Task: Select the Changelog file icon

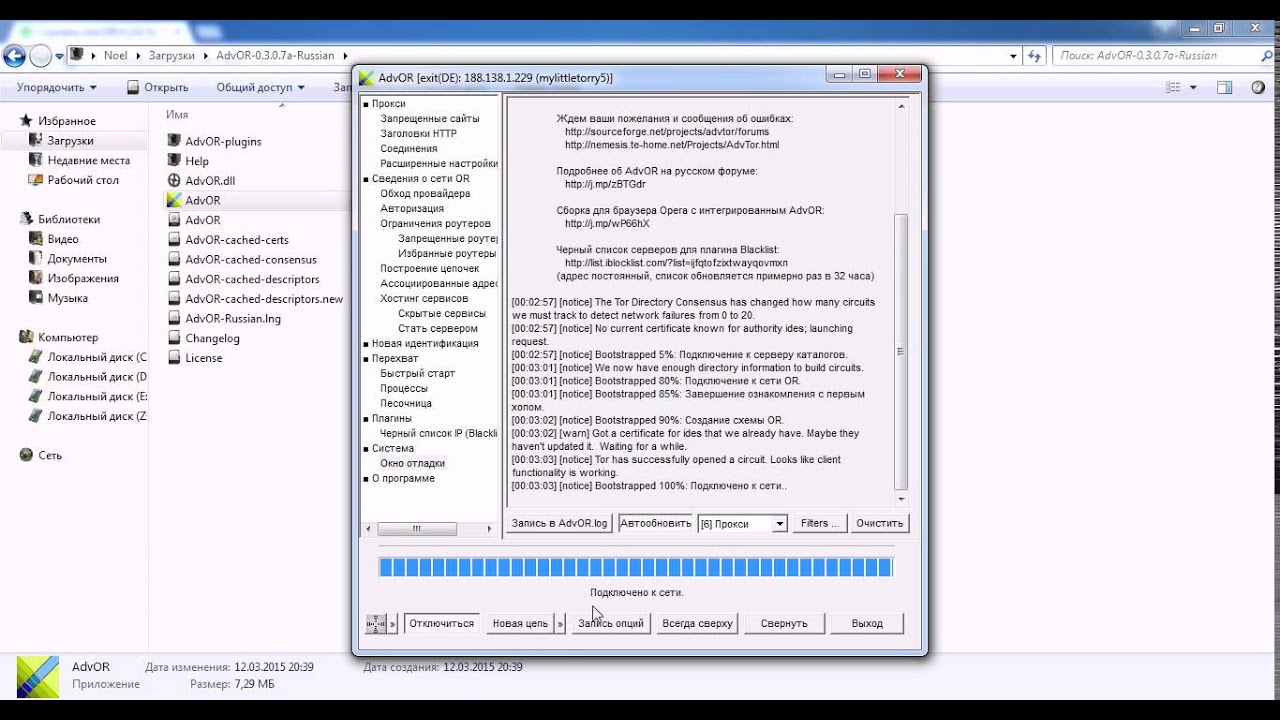Action: (x=174, y=338)
